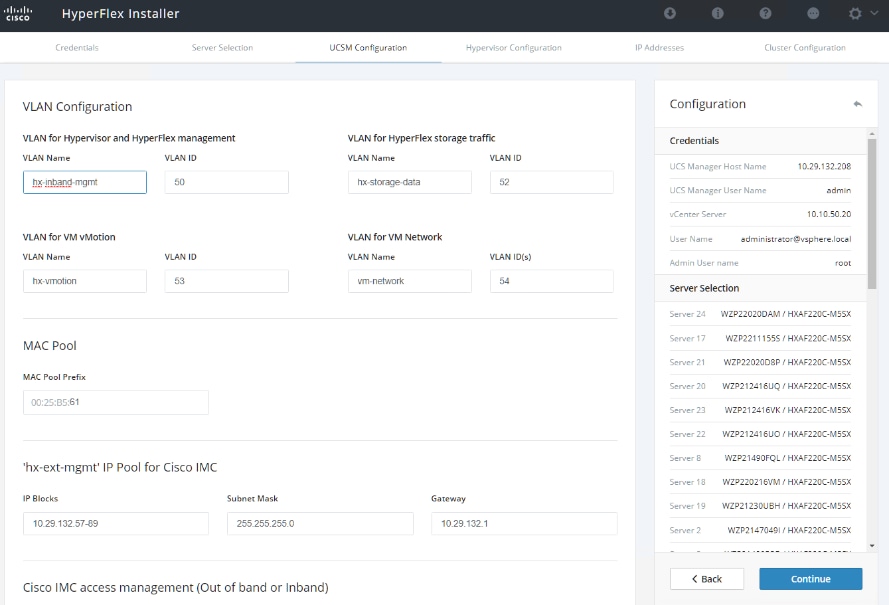Edit the Gateway field 10.29.132.1
Image resolution: width=889 pixels, height=605 pixels.
[524, 523]
